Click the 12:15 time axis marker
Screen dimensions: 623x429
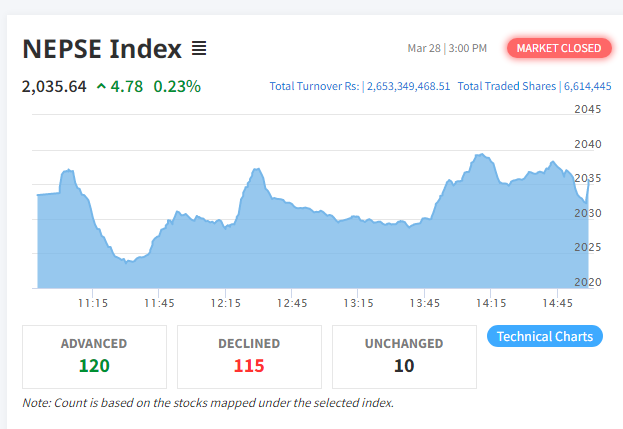pos(226,303)
